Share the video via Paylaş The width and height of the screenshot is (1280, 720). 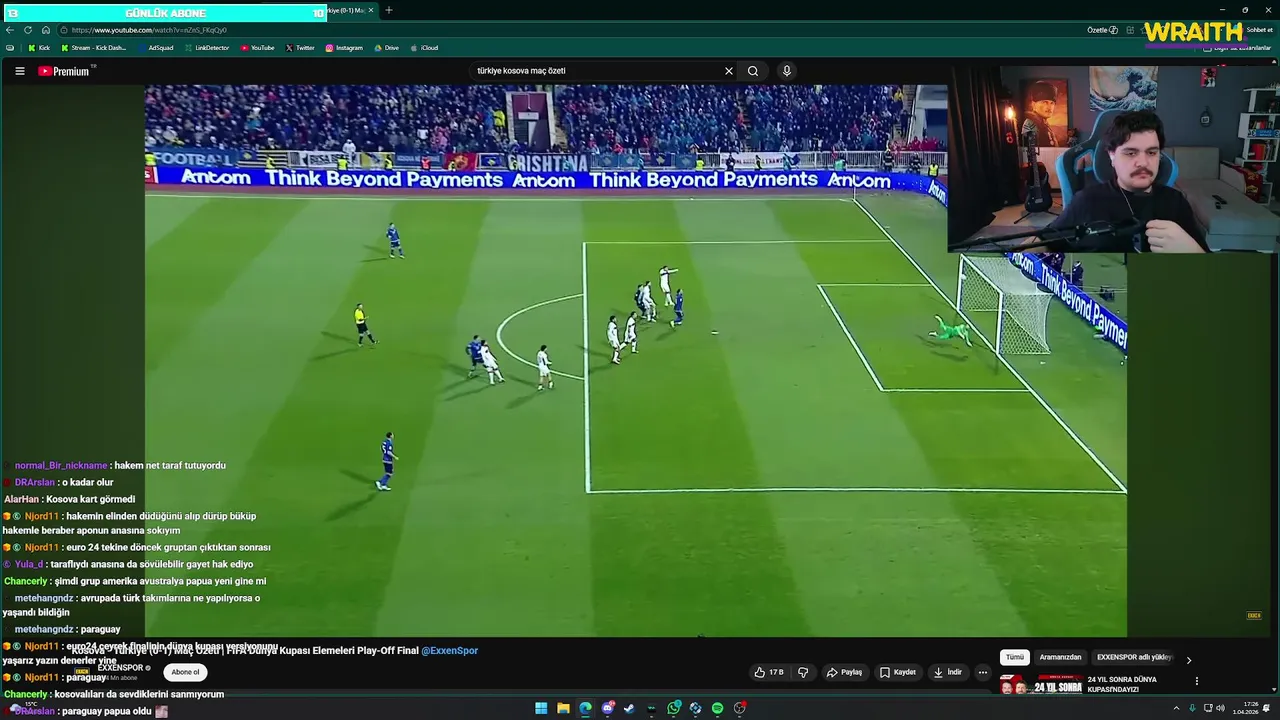click(x=844, y=672)
